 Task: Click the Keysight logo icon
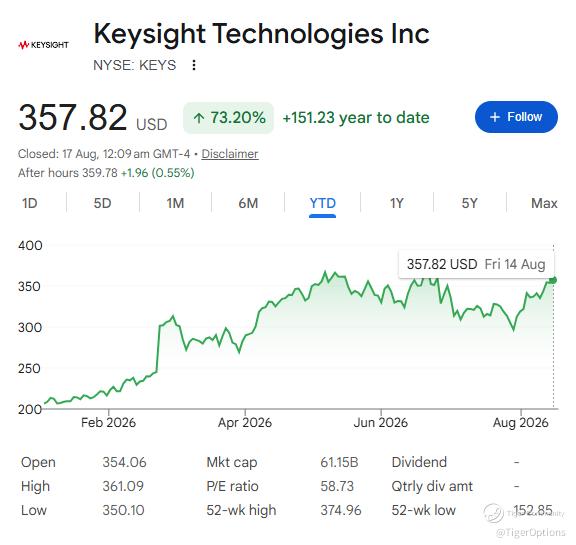43,45
